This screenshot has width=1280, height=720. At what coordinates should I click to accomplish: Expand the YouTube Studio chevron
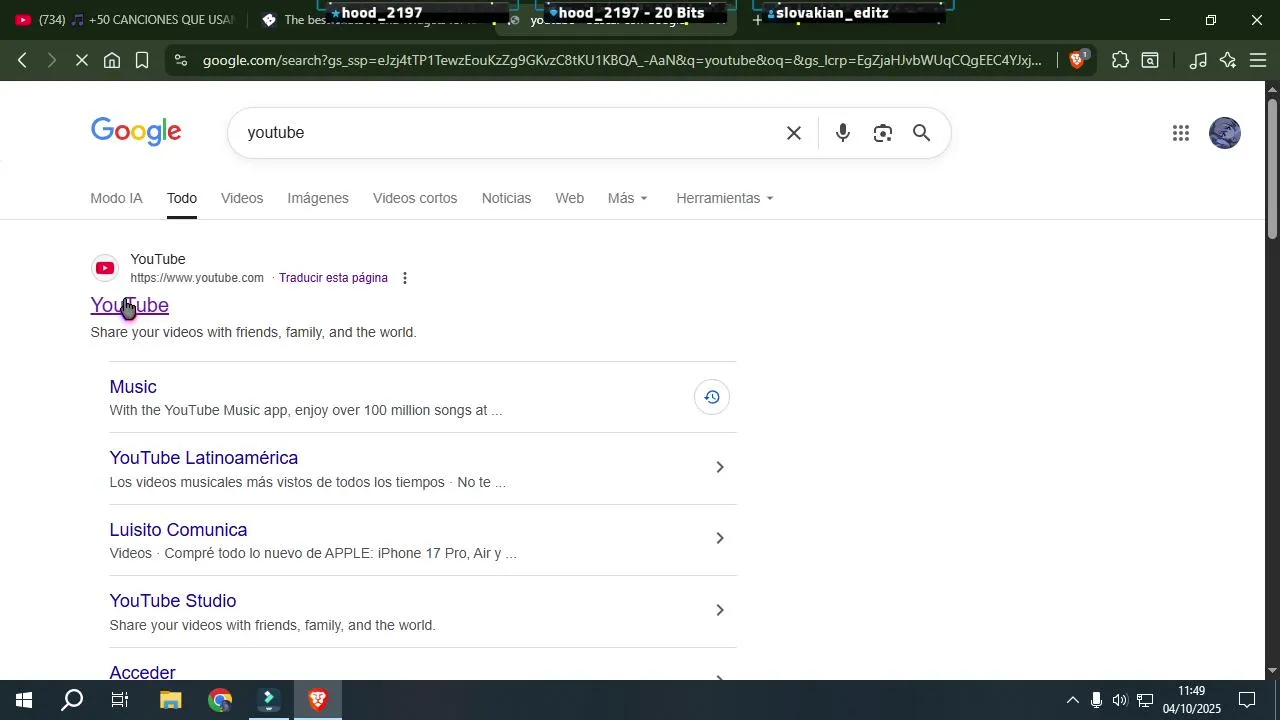click(719, 610)
